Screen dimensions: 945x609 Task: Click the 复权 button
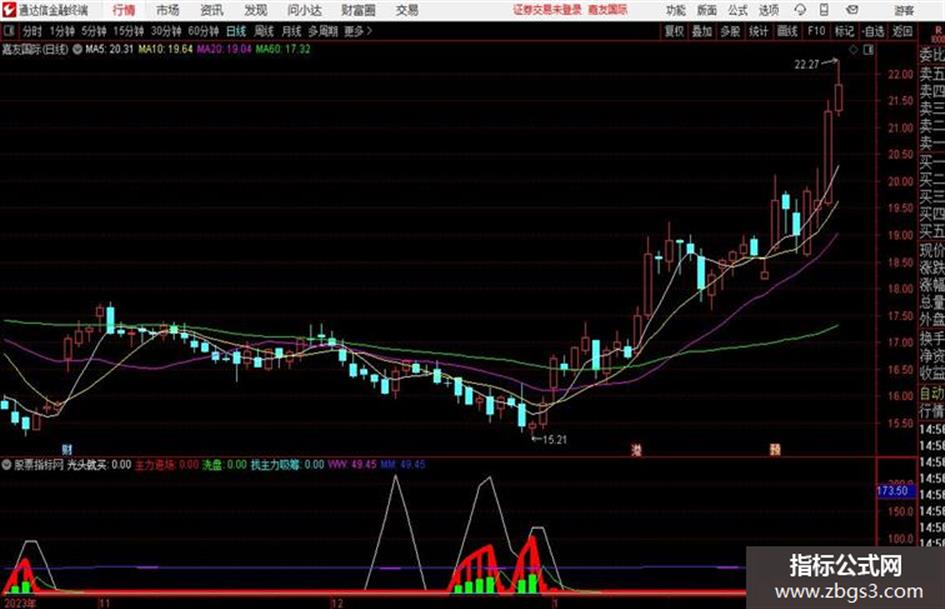(674, 31)
